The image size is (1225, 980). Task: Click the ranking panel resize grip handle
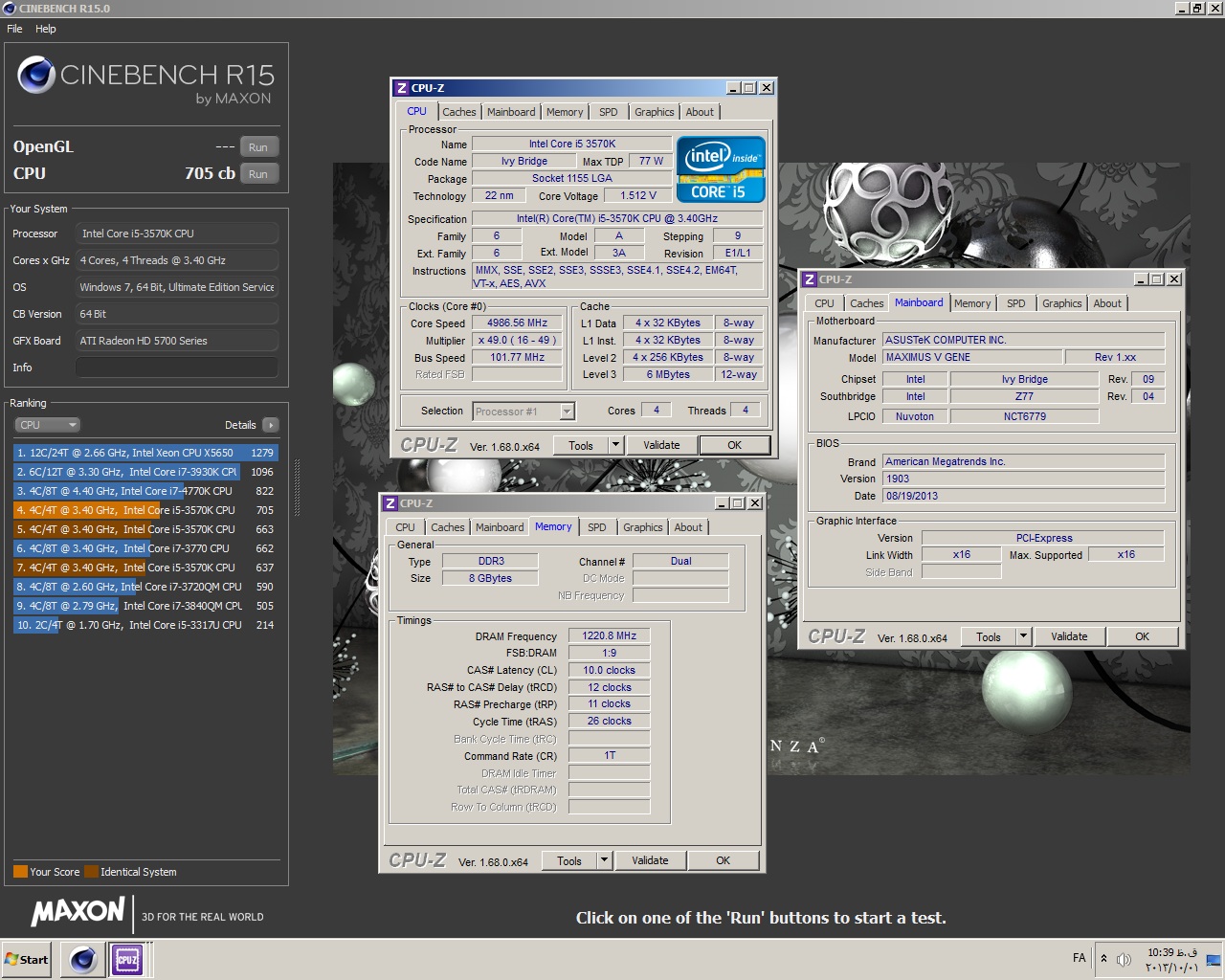[297, 487]
